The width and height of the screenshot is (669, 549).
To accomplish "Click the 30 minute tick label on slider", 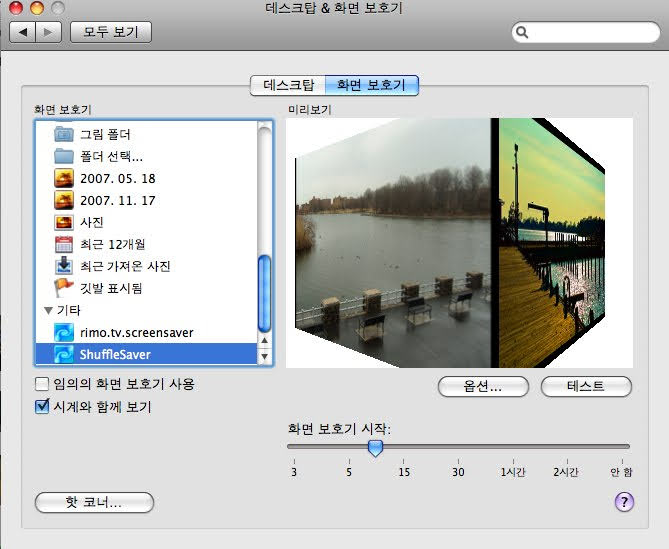I will point(458,472).
